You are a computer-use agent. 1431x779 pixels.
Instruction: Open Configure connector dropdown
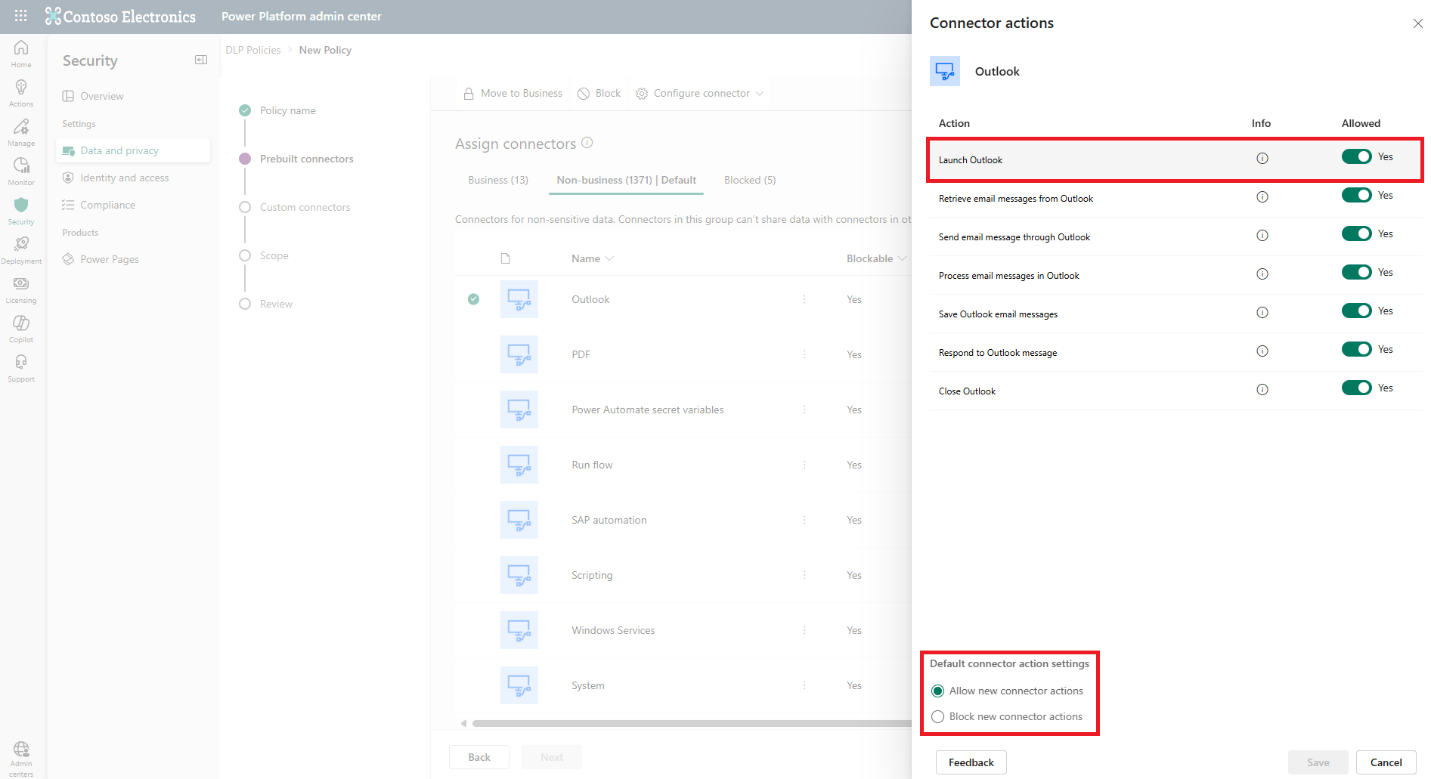pyautogui.click(x=700, y=93)
